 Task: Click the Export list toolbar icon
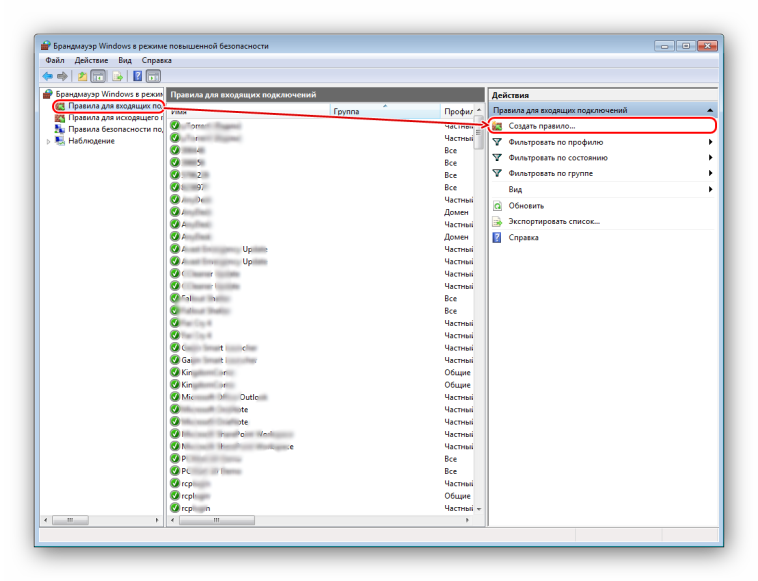[x=117, y=76]
